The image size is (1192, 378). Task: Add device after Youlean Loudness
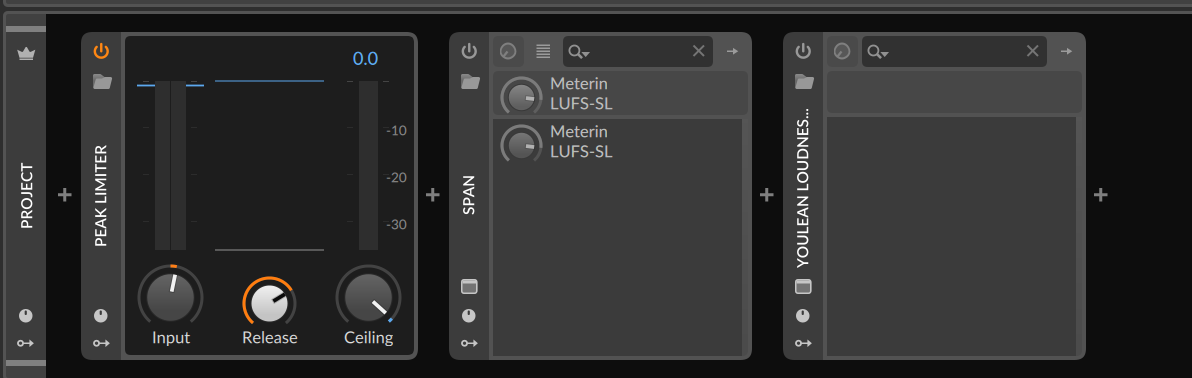point(1100,195)
